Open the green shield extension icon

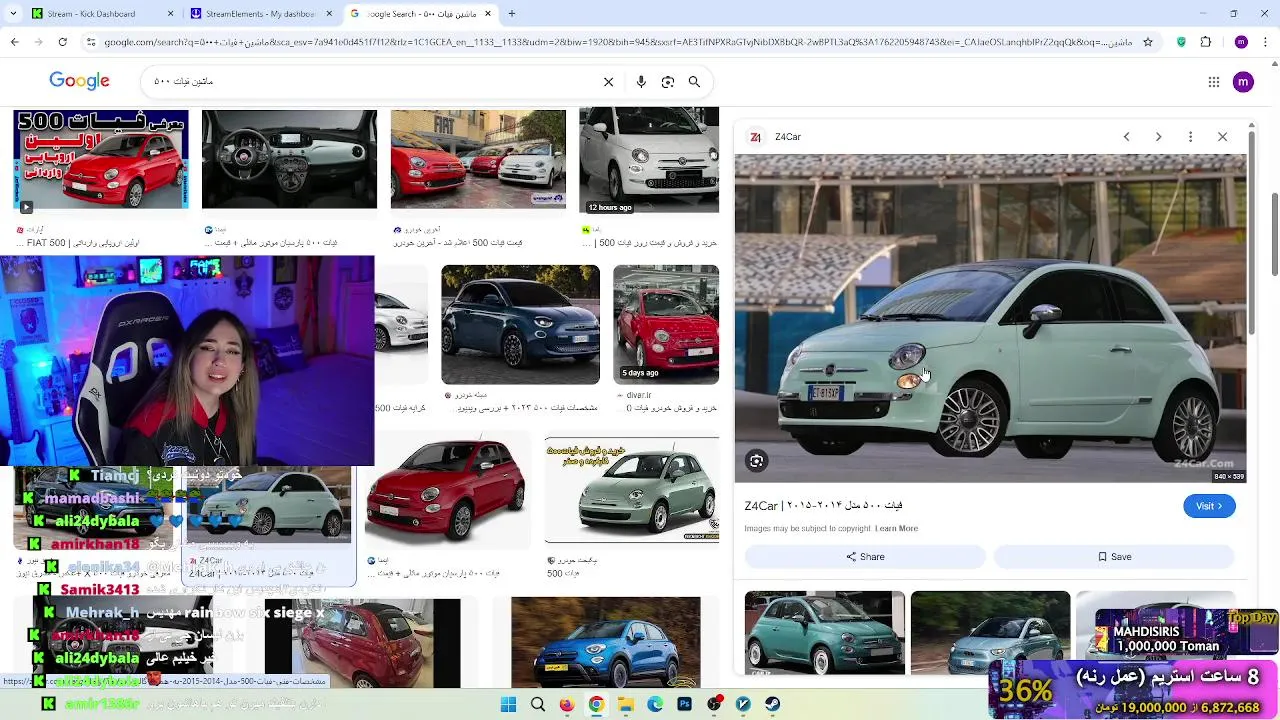(1181, 42)
